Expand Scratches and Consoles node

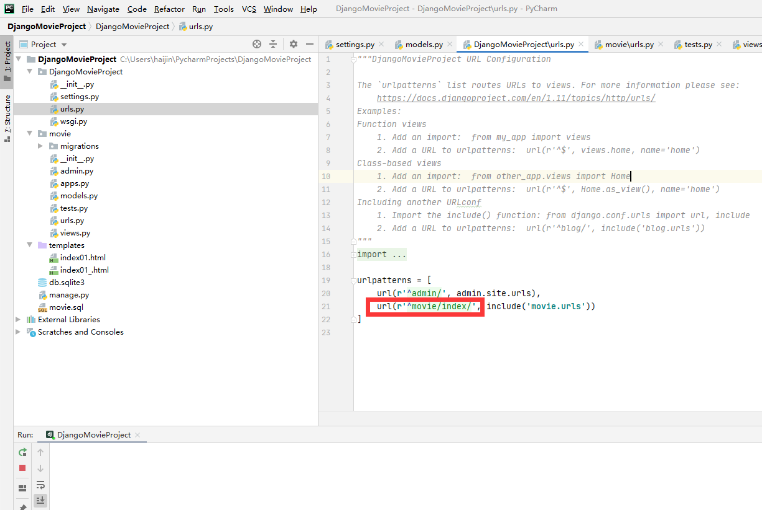pos(18,332)
